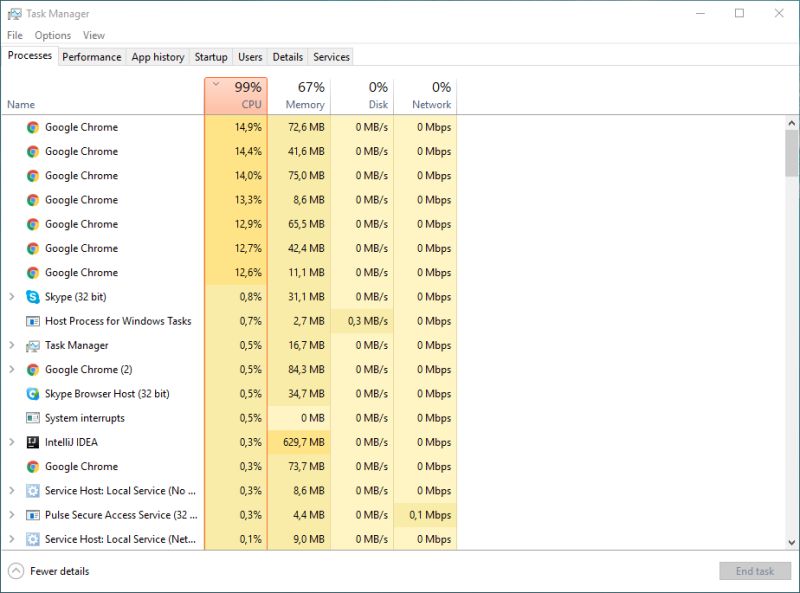Screen dimensions: 800x593
Task: Click the Pulse Secure Access Service icon
Action: tap(32, 515)
